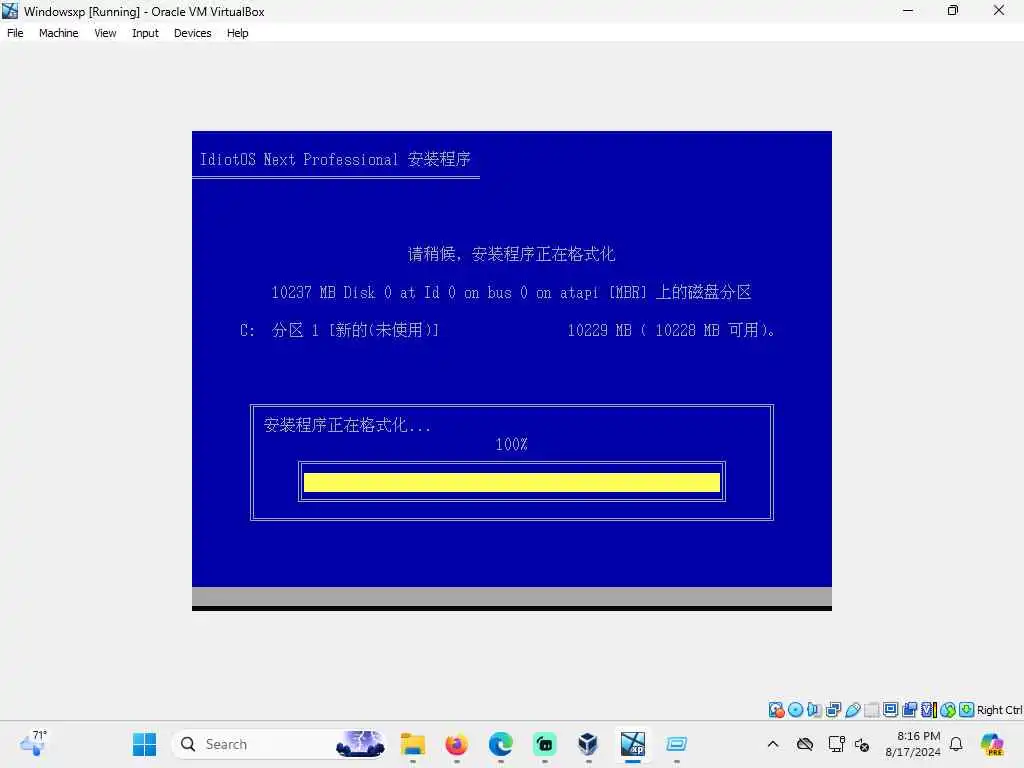Screen dimensions: 1024x768
Task: Click the network tray icon
Action: 836,744
